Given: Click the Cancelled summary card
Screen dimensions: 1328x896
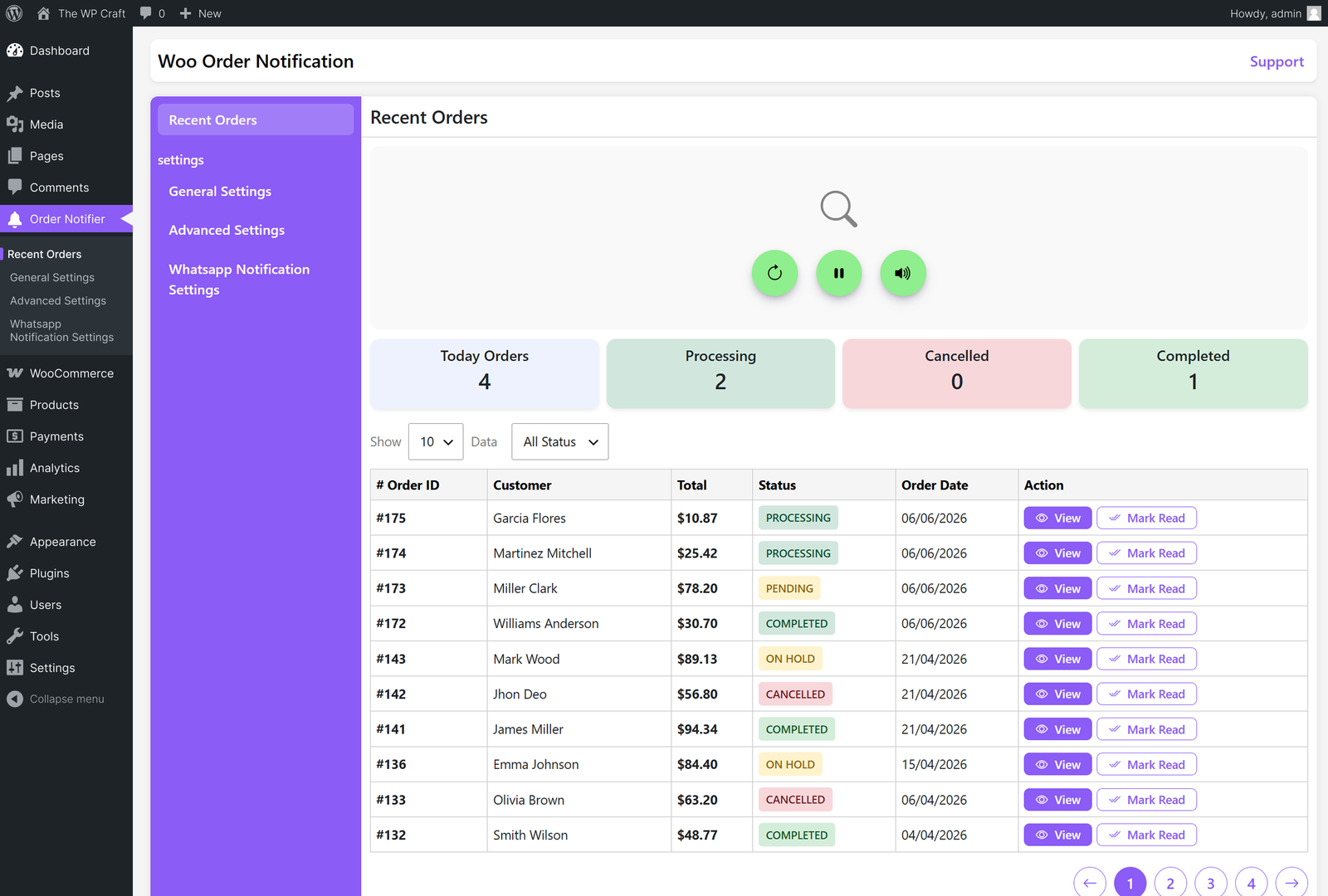Looking at the screenshot, I should pyautogui.click(x=957, y=373).
